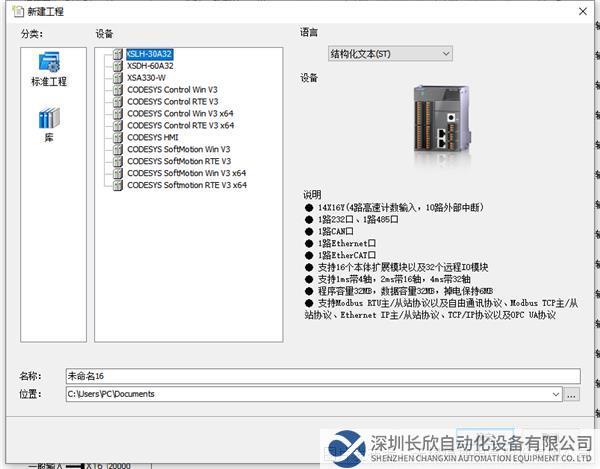Select the 标准工程 category icon

[48, 63]
